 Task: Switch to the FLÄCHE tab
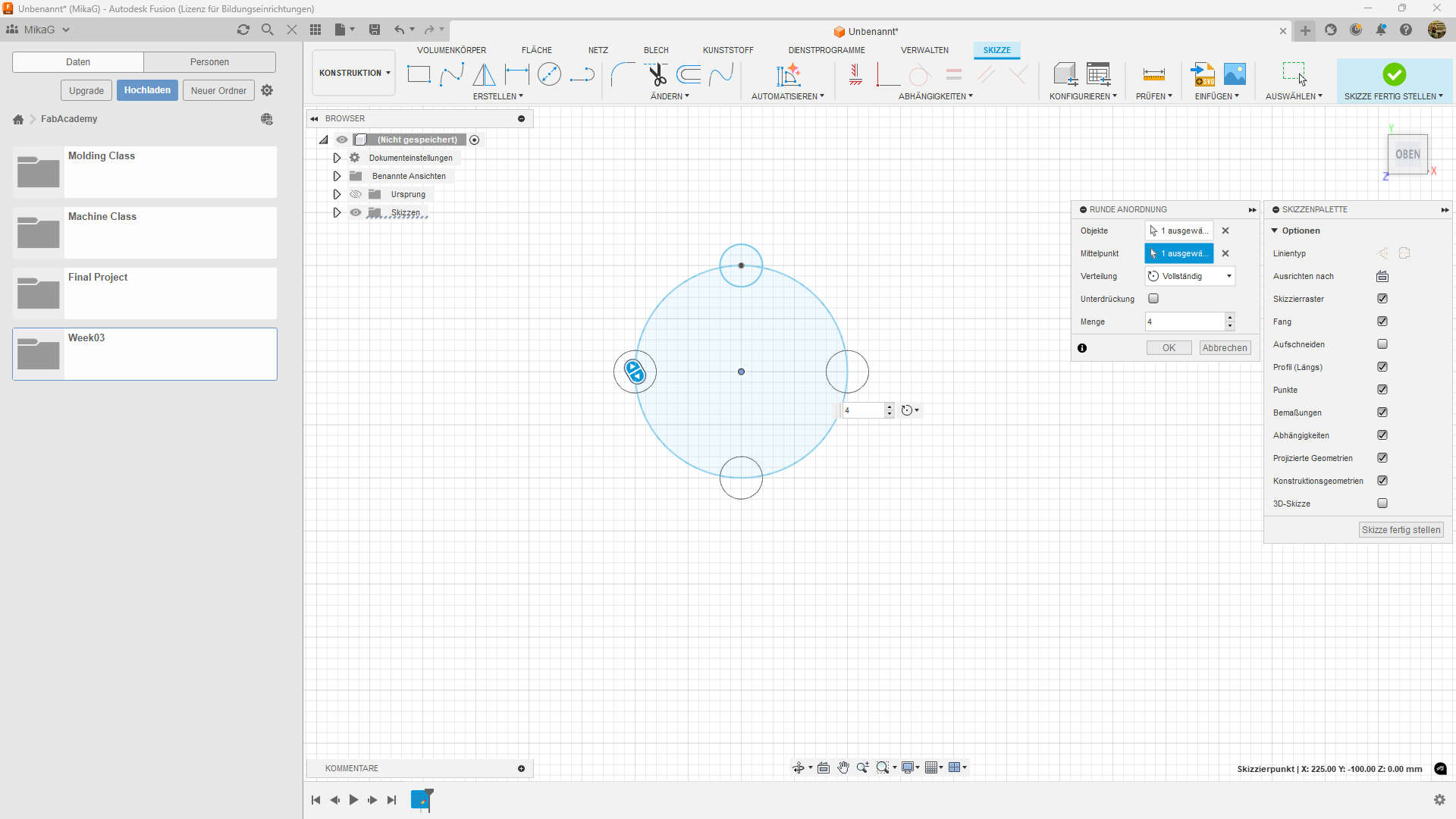[536, 50]
